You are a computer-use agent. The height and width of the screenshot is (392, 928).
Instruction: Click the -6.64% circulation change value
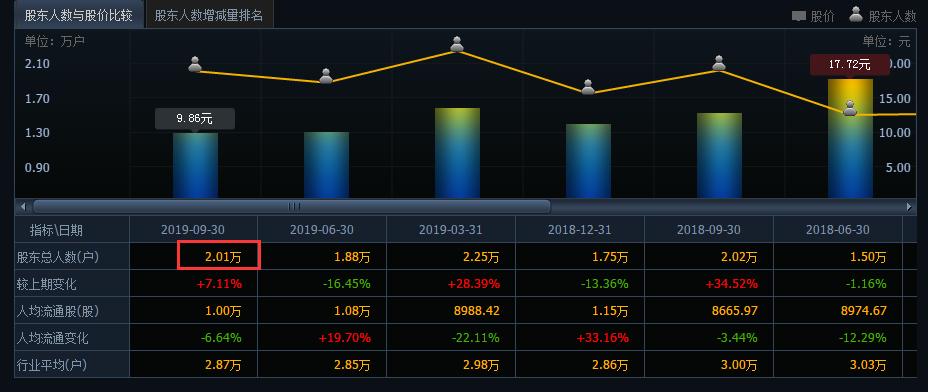tap(221, 339)
